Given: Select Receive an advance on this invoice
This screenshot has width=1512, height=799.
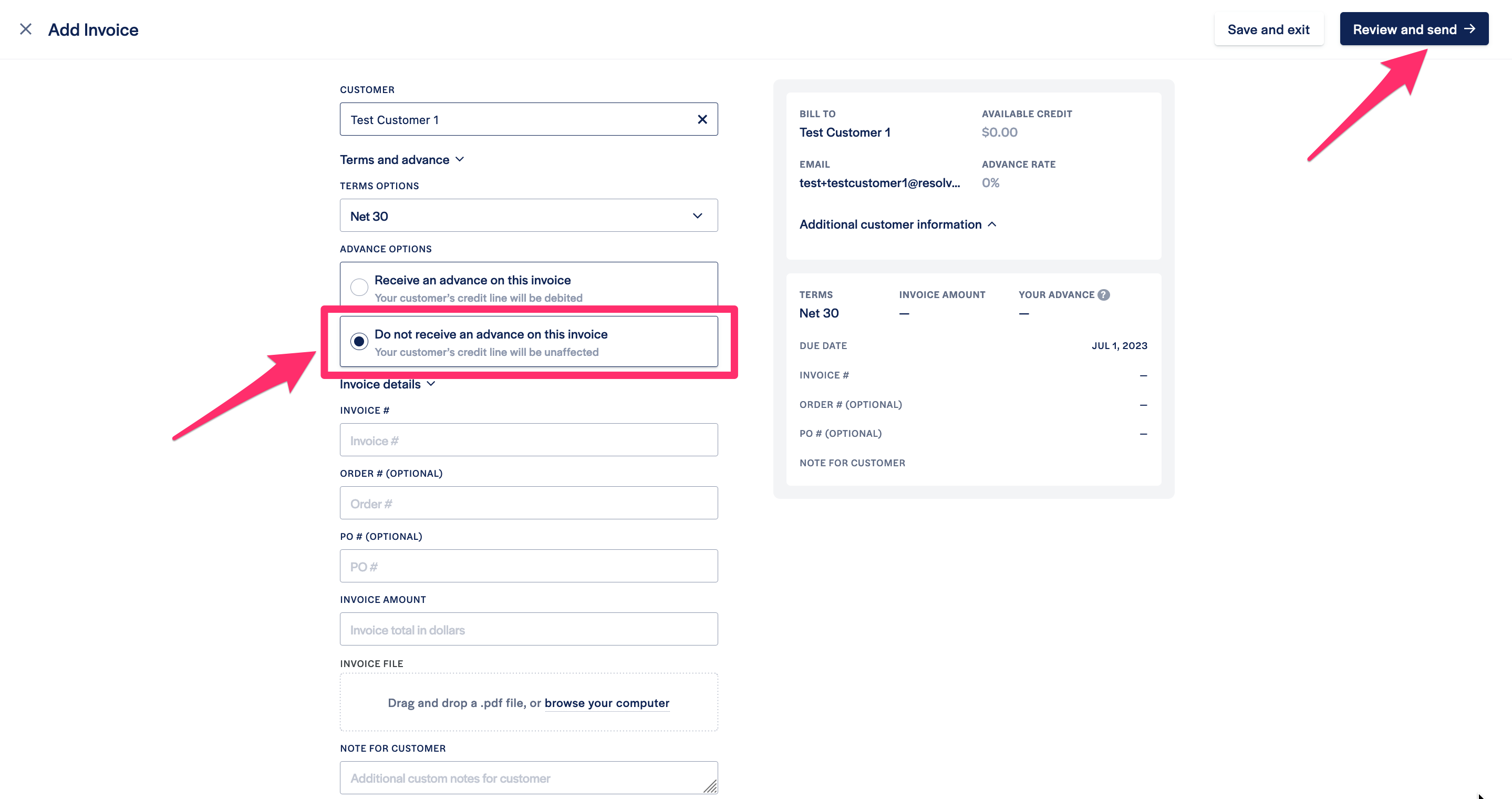Looking at the screenshot, I should coord(359,287).
